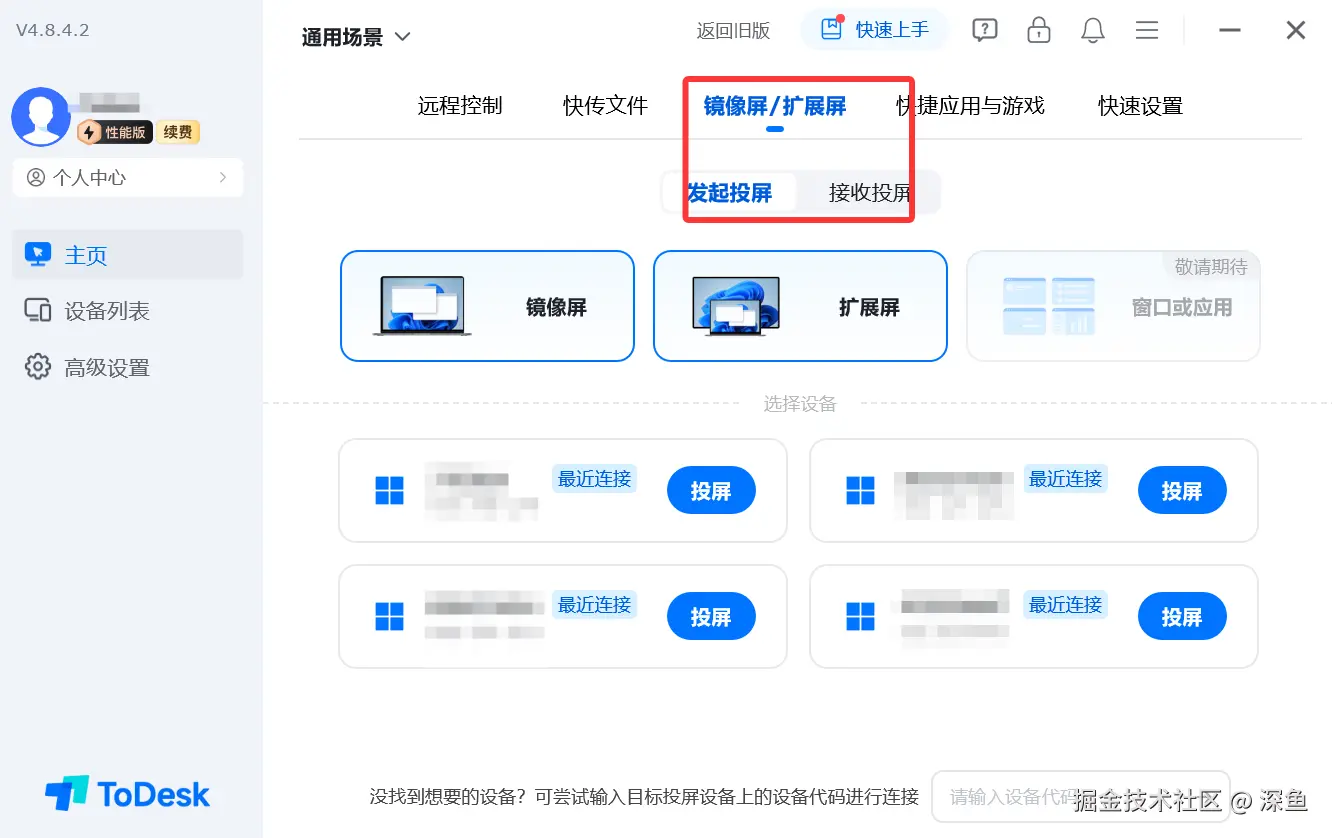The width and height of the screenshot is (1332, 838).
Task: Click the user avatar picture
Action: click(x=40, y=117)
